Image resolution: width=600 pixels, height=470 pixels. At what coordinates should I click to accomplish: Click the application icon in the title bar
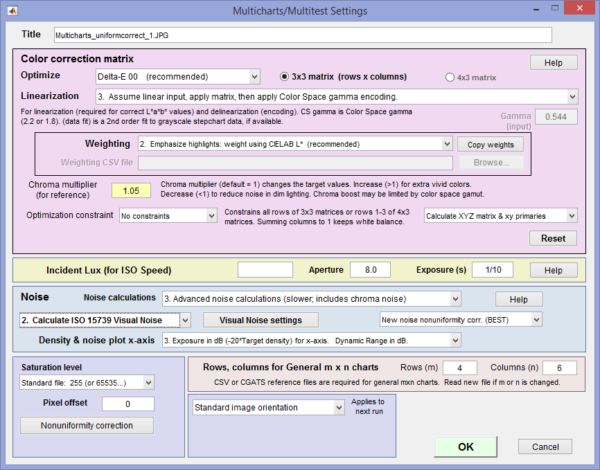(x=11, y=10)
